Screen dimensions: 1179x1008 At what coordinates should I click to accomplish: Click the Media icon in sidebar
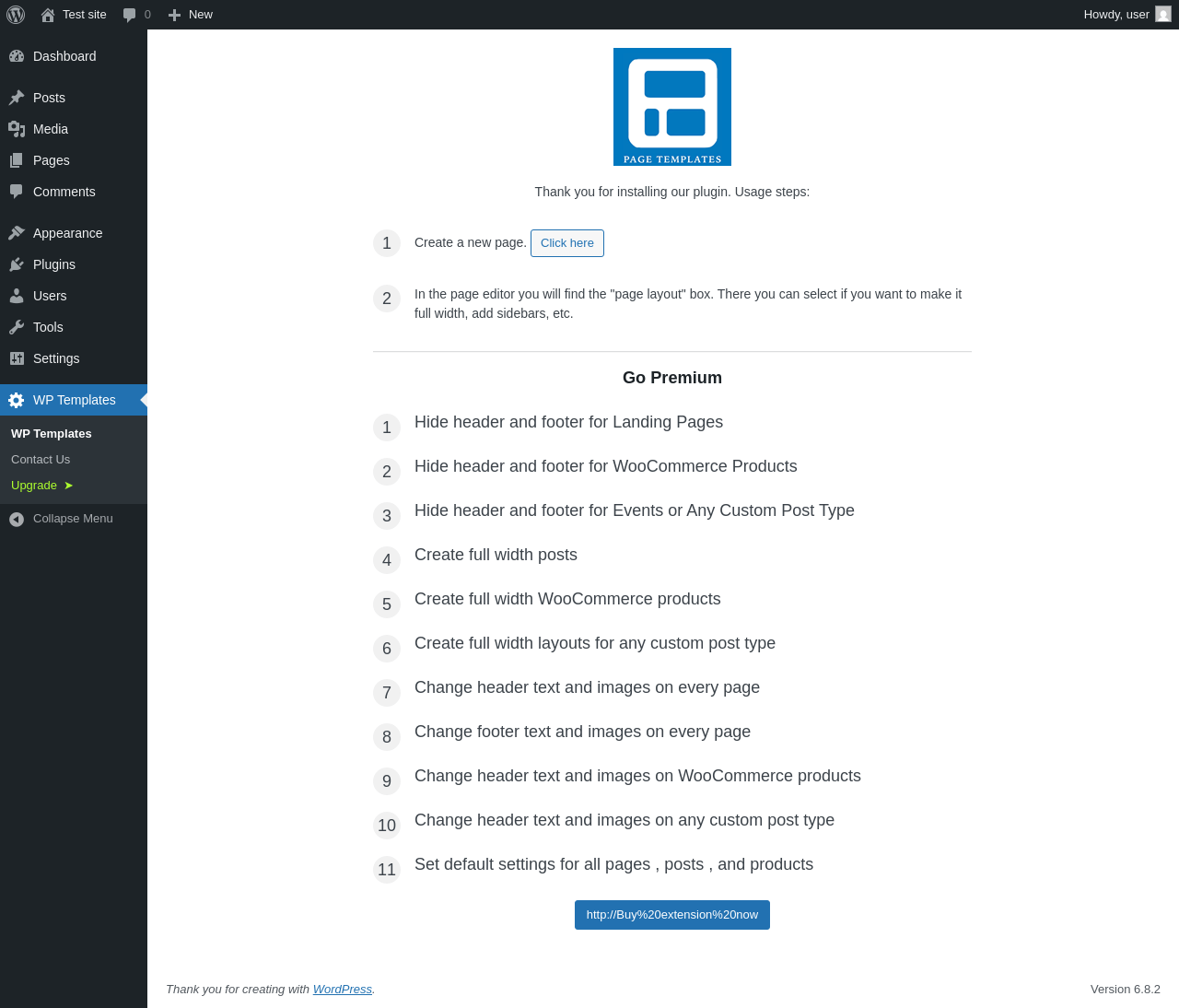click(x=17, y=129)
